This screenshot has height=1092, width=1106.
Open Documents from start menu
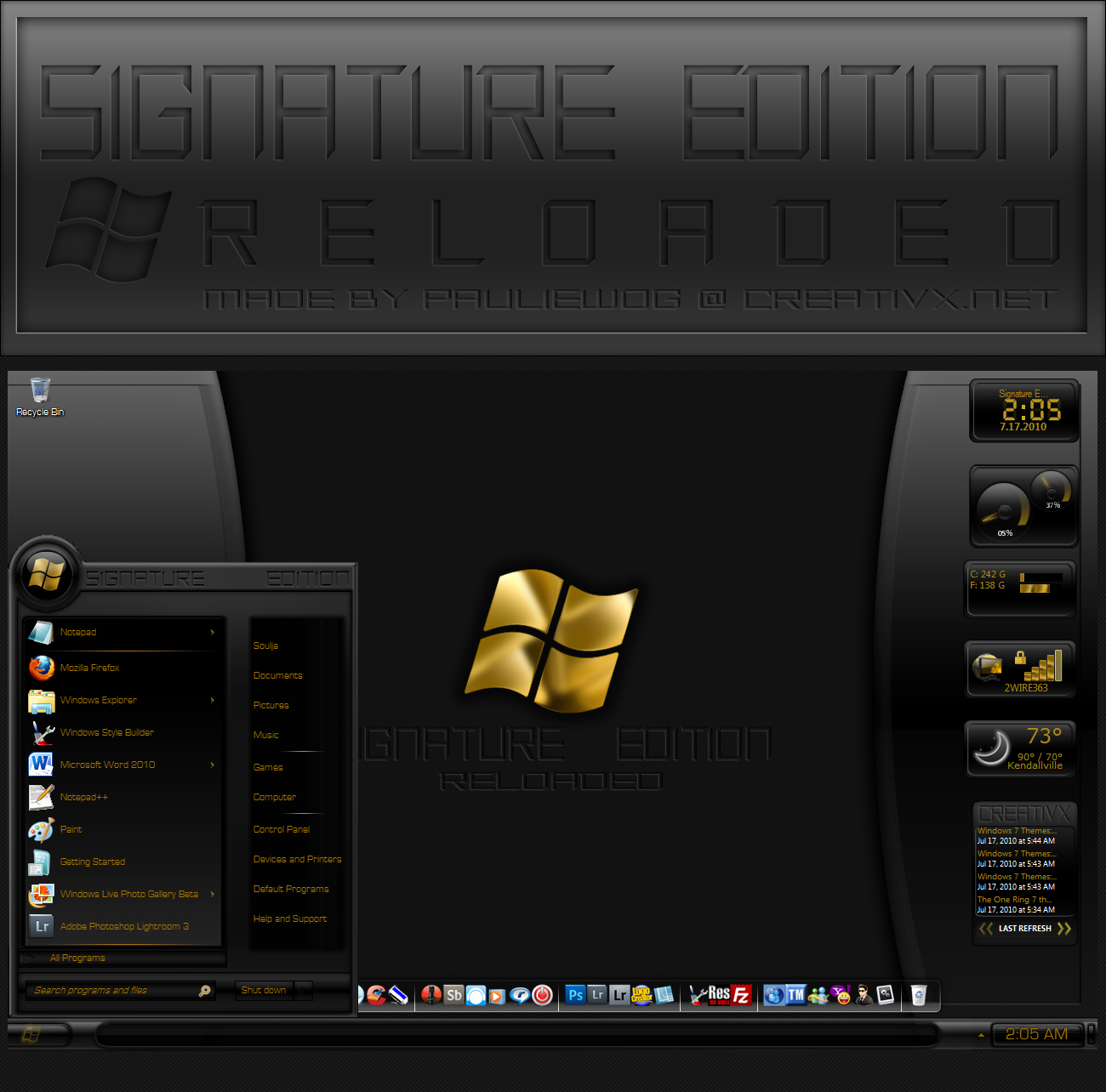(277, 675)
